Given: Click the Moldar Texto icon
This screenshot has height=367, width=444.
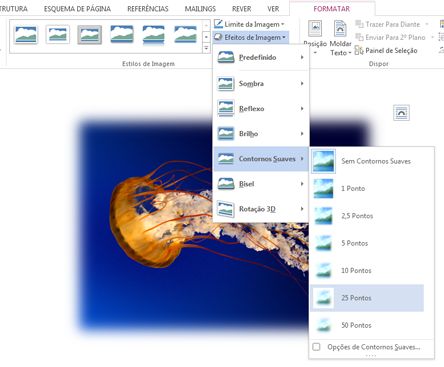Looking at the screenshot, I should tap(340, 29).
